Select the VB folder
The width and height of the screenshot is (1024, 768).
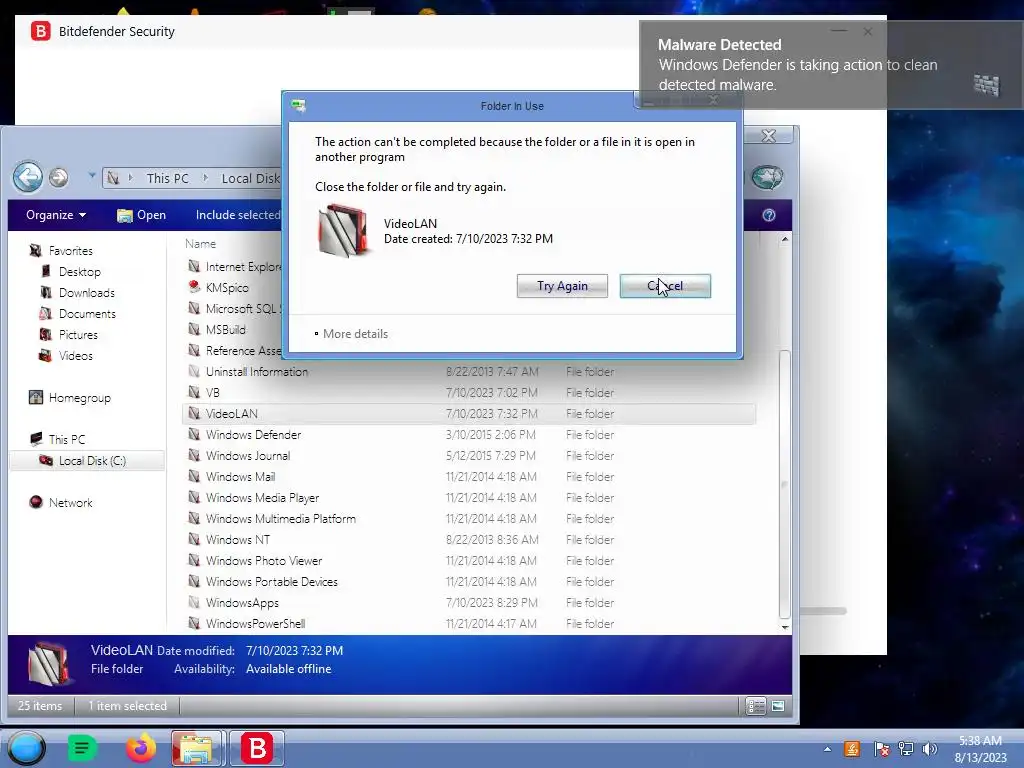(x=212, y=392)
